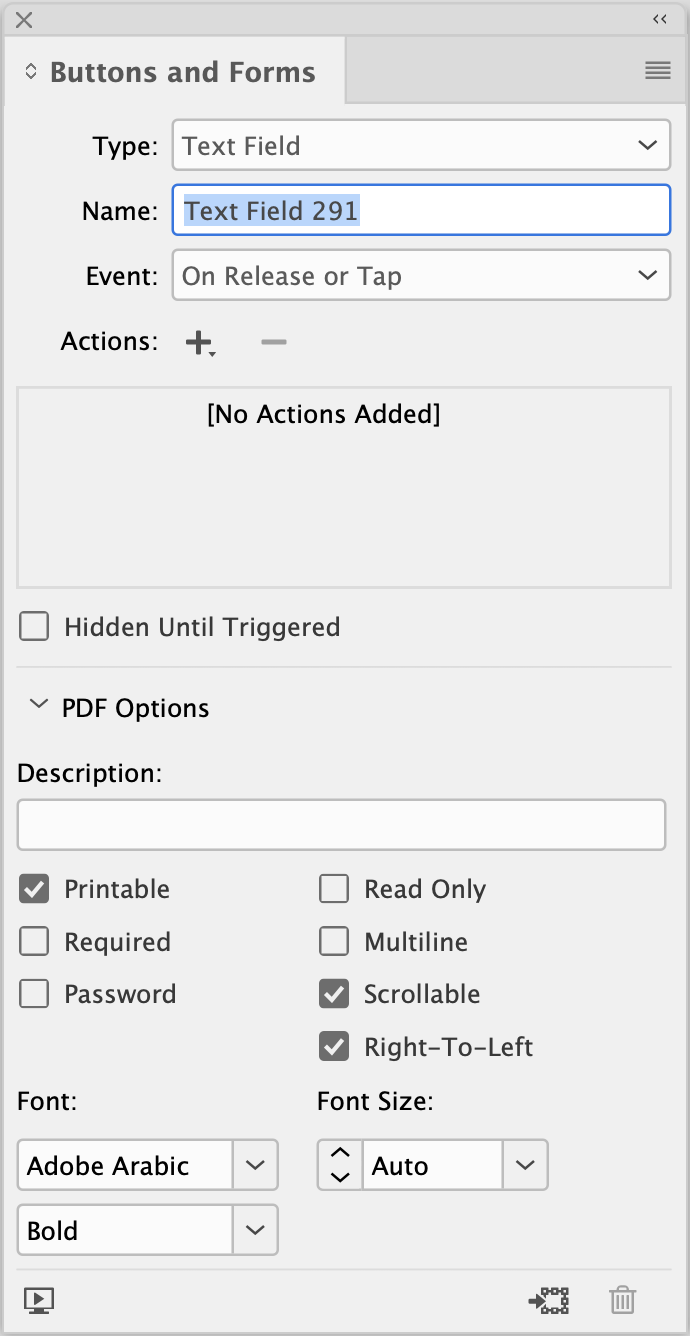Click the Description text field
This screenshot has width=690, height=1336.
pyautogui.click(x=341, y=825)
